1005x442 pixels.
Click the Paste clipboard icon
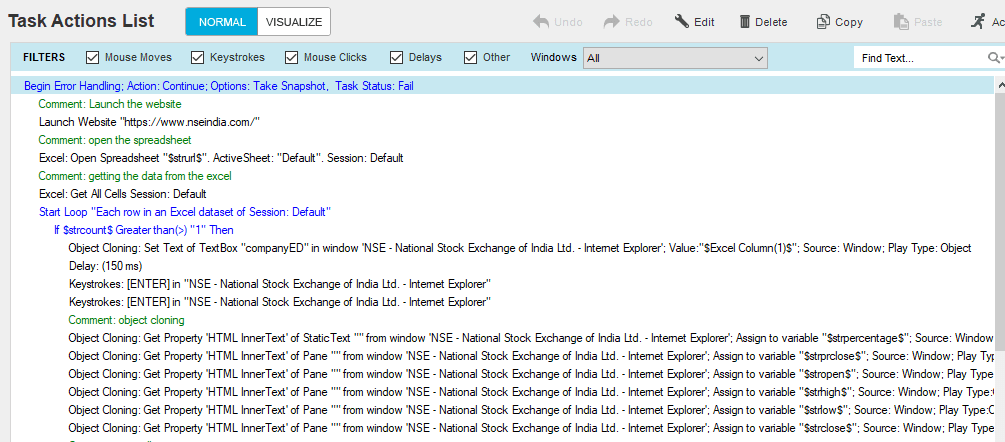[901, 22]
